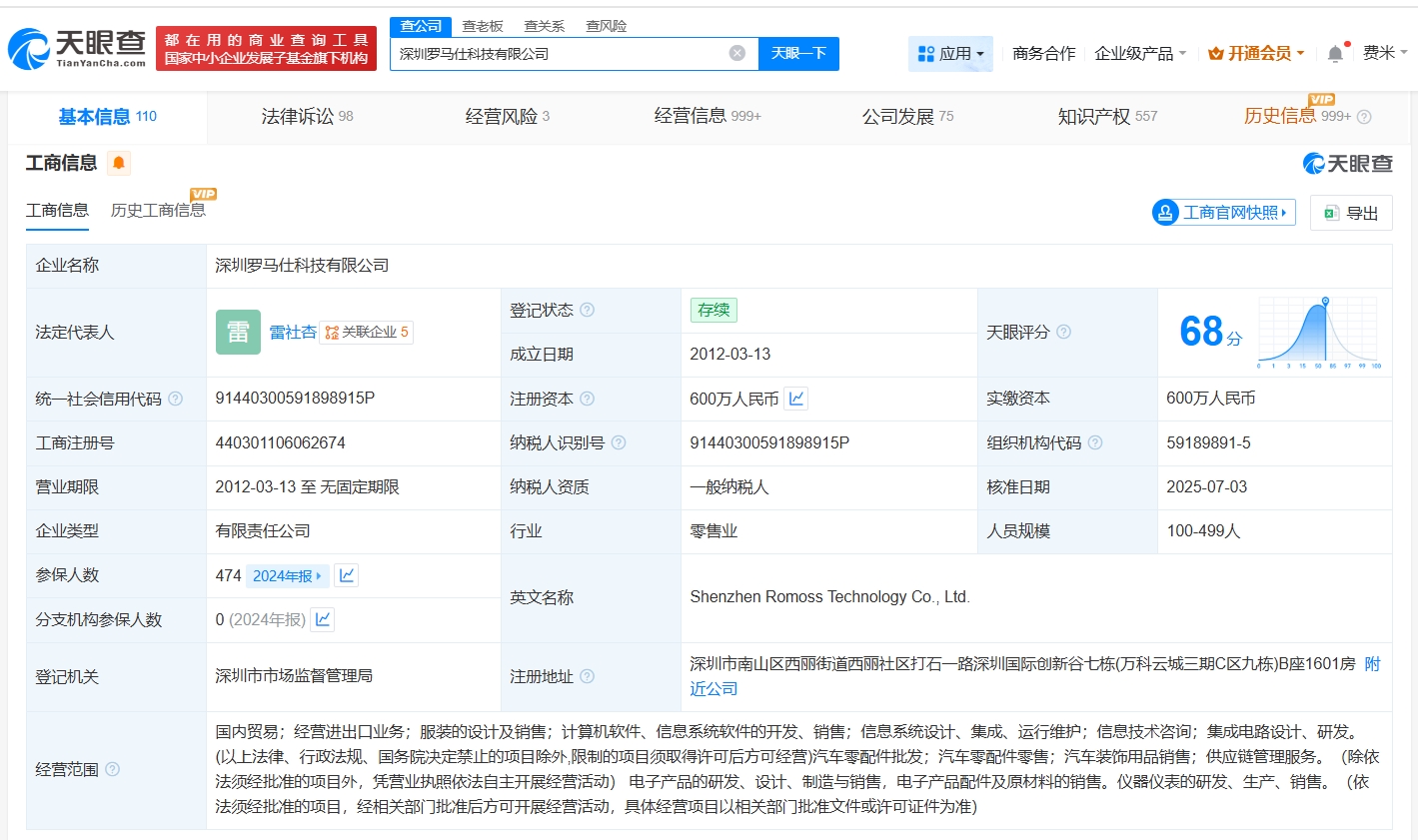The height and width of the screenshot is (840, 1418).
Task: Switch to the 法律诉讼 tab
Action: (307, 117)
